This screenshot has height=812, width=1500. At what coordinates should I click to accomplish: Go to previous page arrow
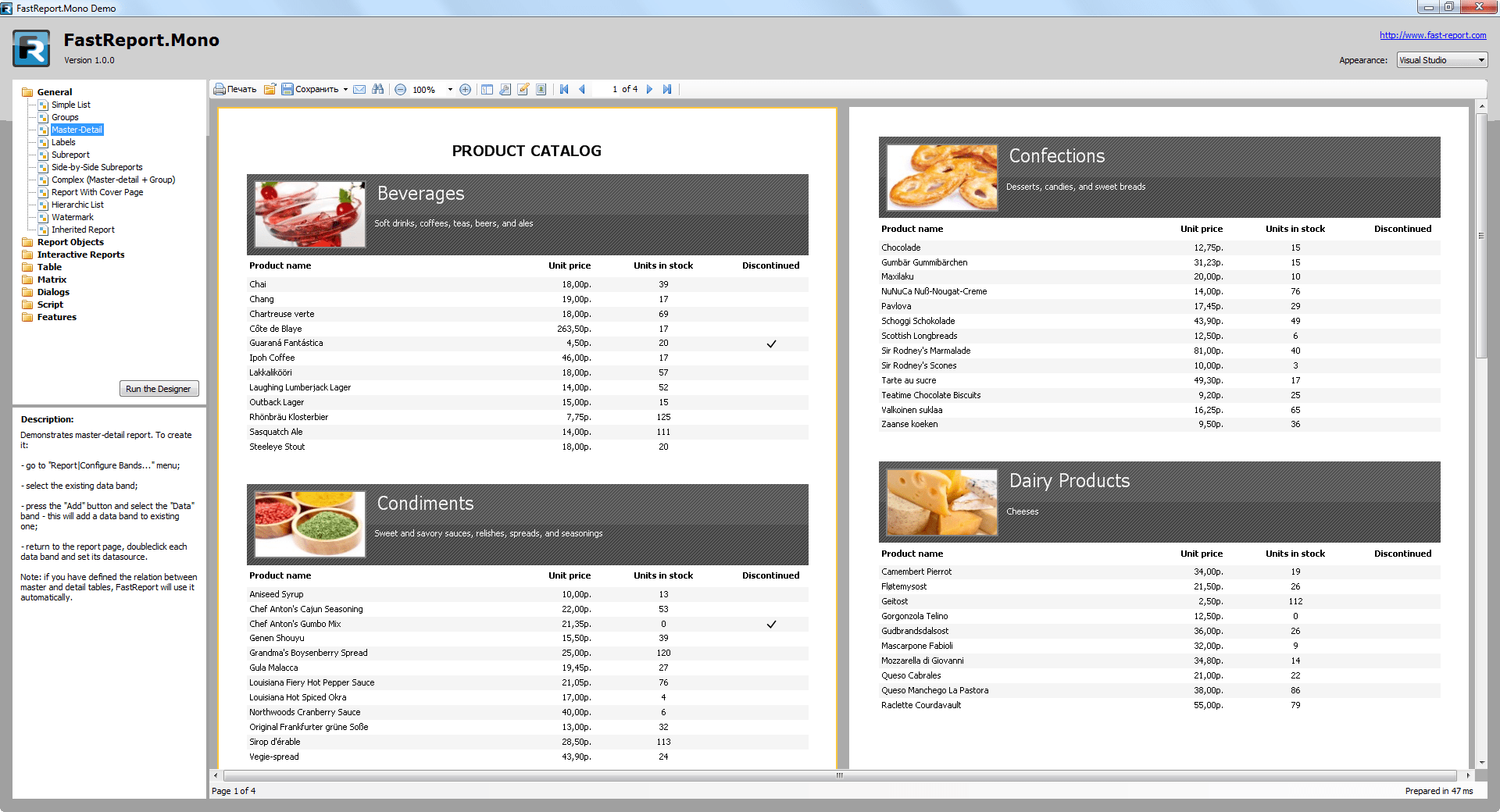(x=582, y=89)
